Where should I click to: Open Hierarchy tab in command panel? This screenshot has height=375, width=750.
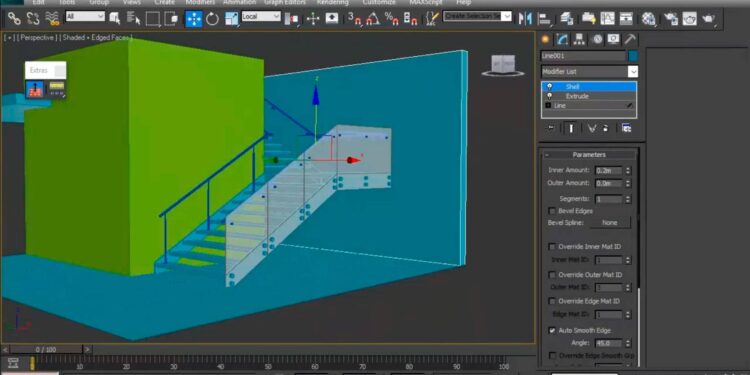pyautogui.click(x=579, y=39)
